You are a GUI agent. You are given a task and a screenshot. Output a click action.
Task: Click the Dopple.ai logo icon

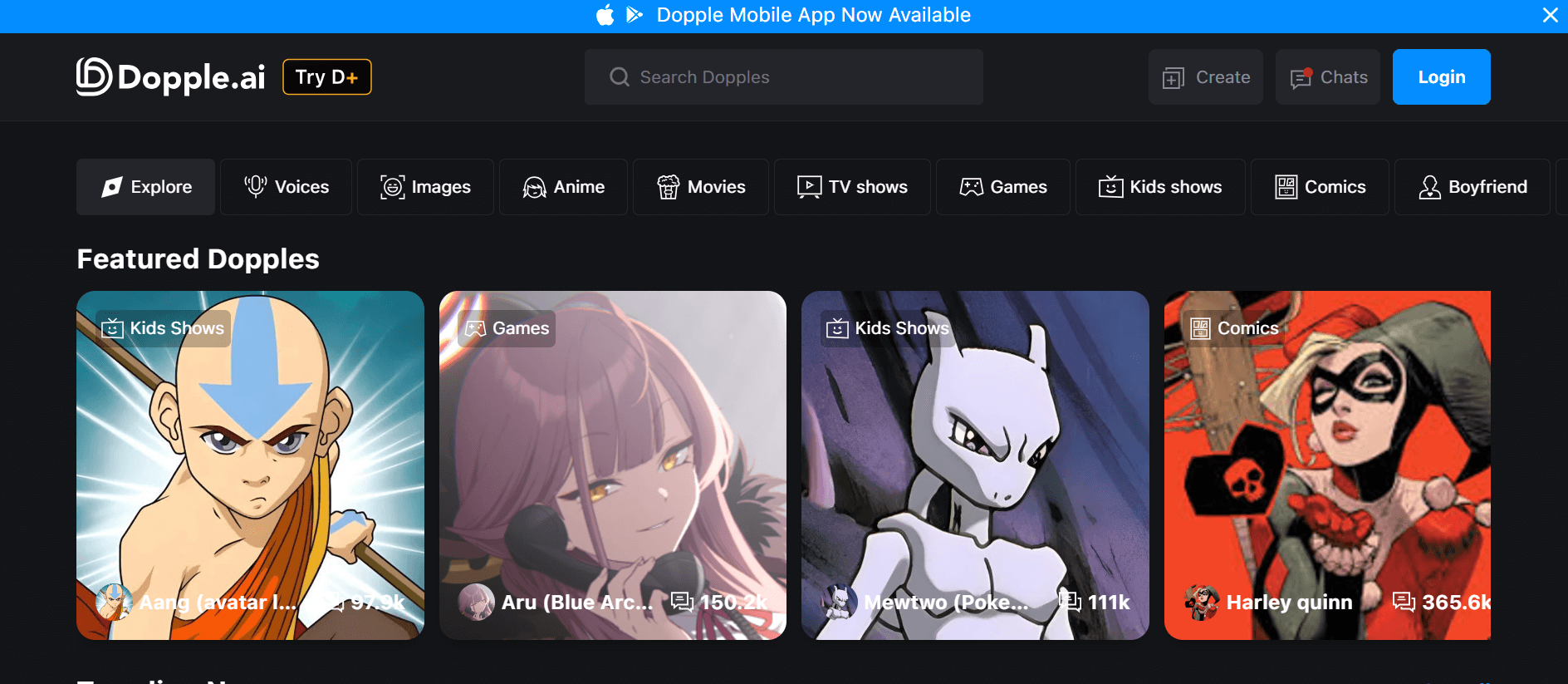tap(94, 76)
